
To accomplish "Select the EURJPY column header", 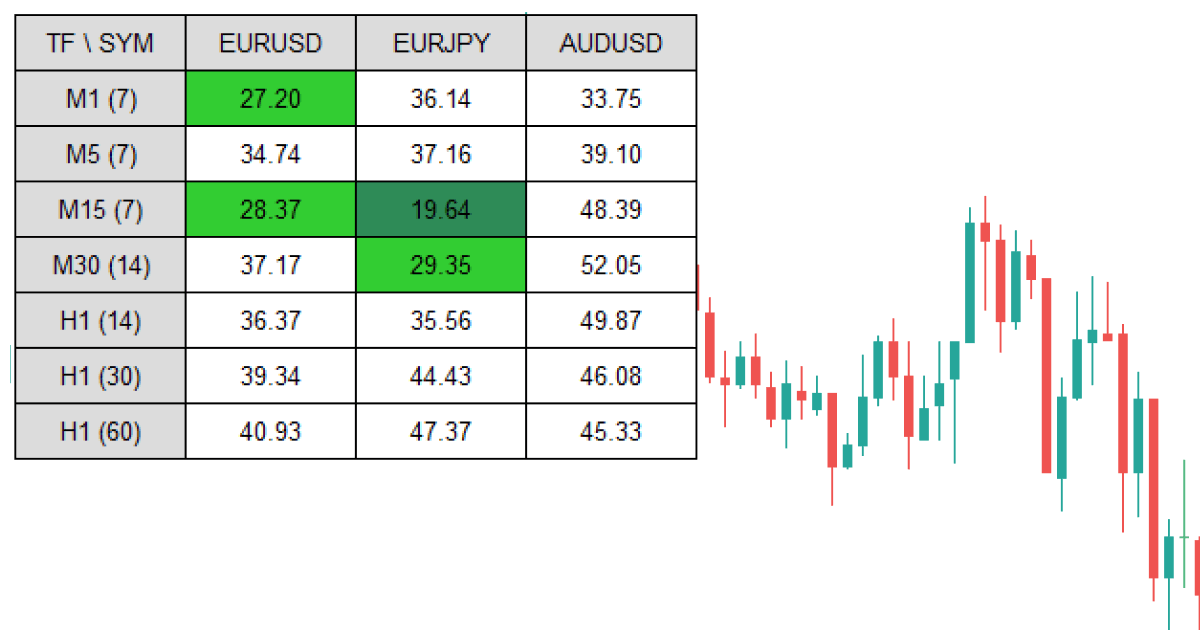I will pyautogui.click(x=441, y=43).
